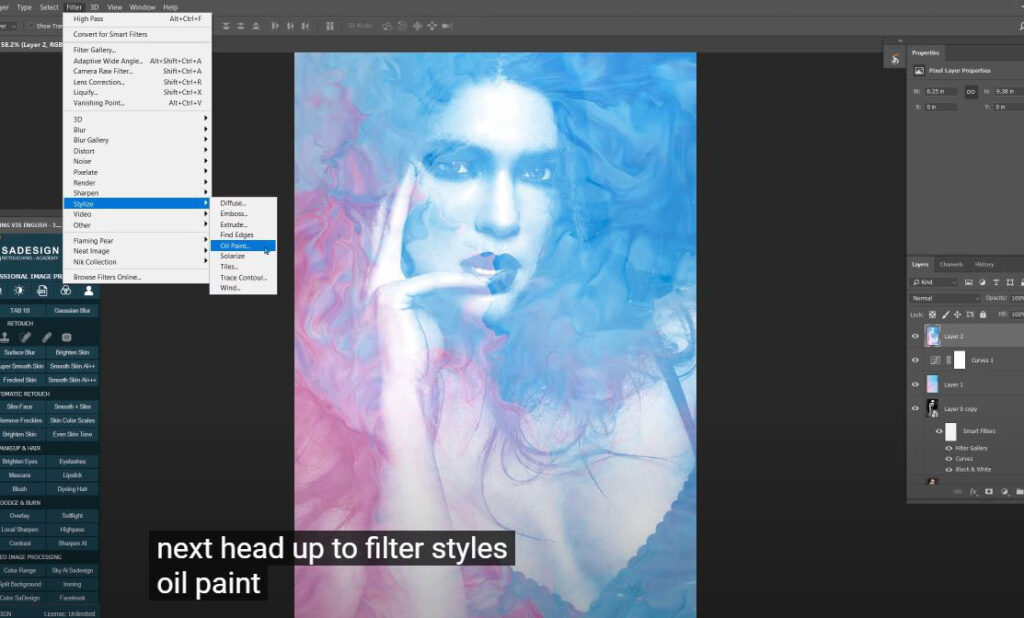Click the Add layer mask icon in Layers panel
The height and width of the screenshot is (618, 1024).
pos(988,491)
